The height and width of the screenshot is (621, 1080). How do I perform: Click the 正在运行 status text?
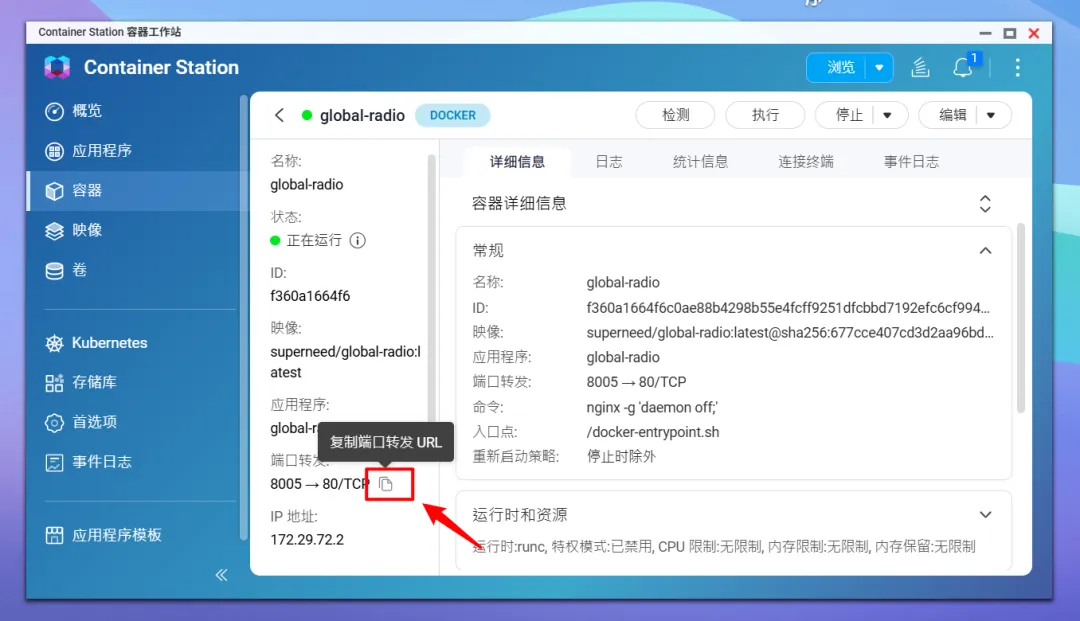pos(314,240)
